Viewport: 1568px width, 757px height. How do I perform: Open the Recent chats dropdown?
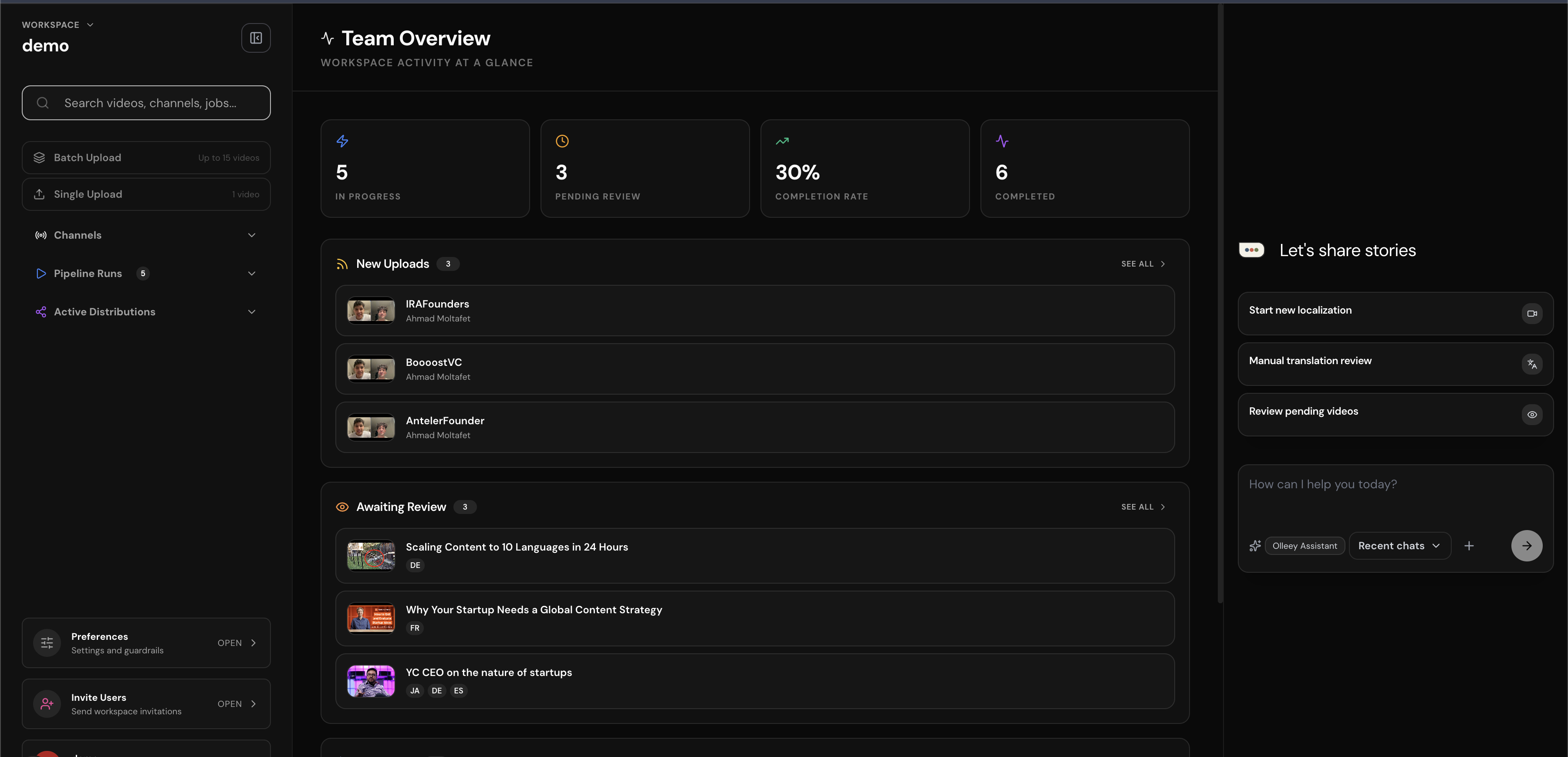pos(1399,545)
